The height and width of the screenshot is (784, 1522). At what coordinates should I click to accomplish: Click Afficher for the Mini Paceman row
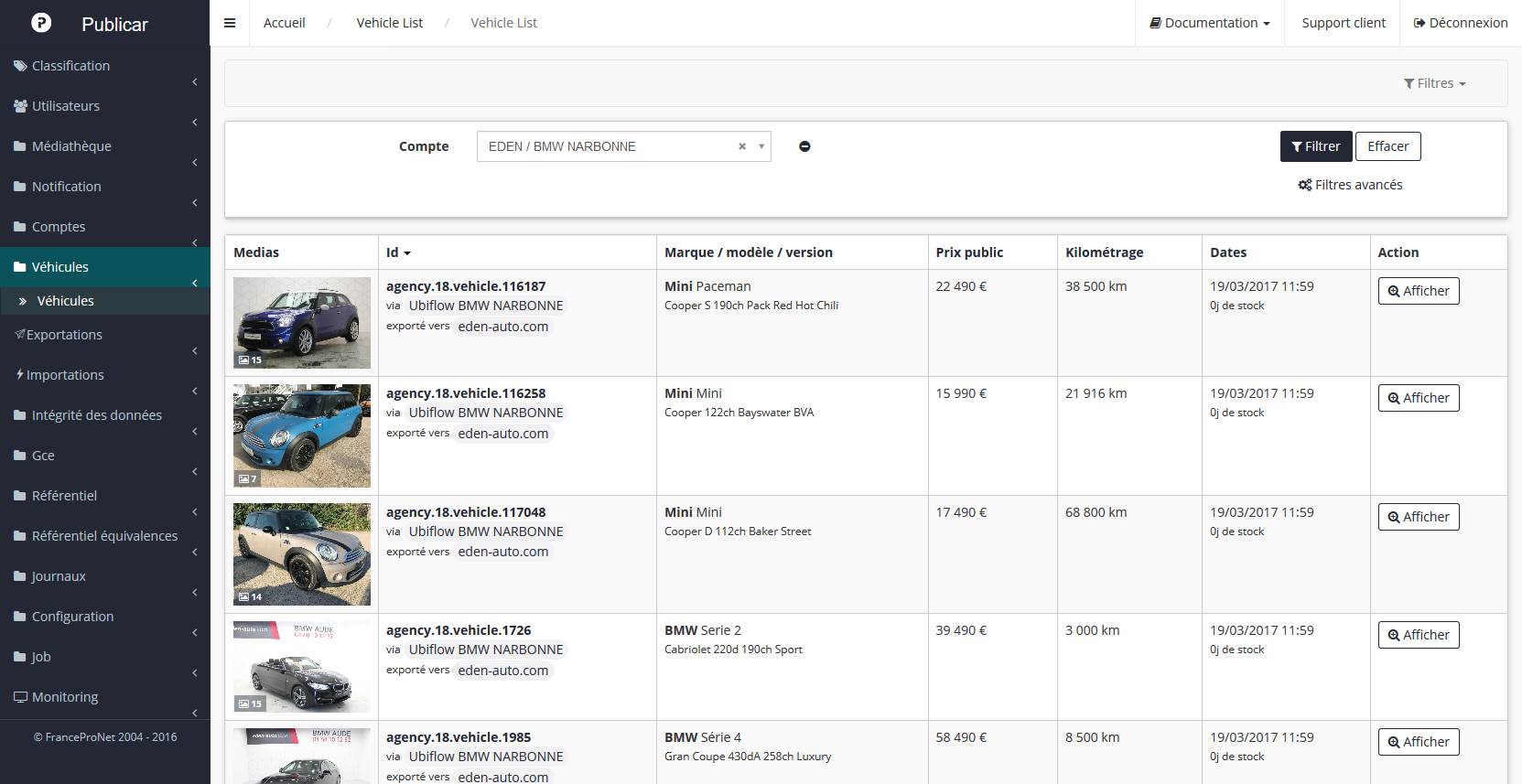(x=1419, y=291)
